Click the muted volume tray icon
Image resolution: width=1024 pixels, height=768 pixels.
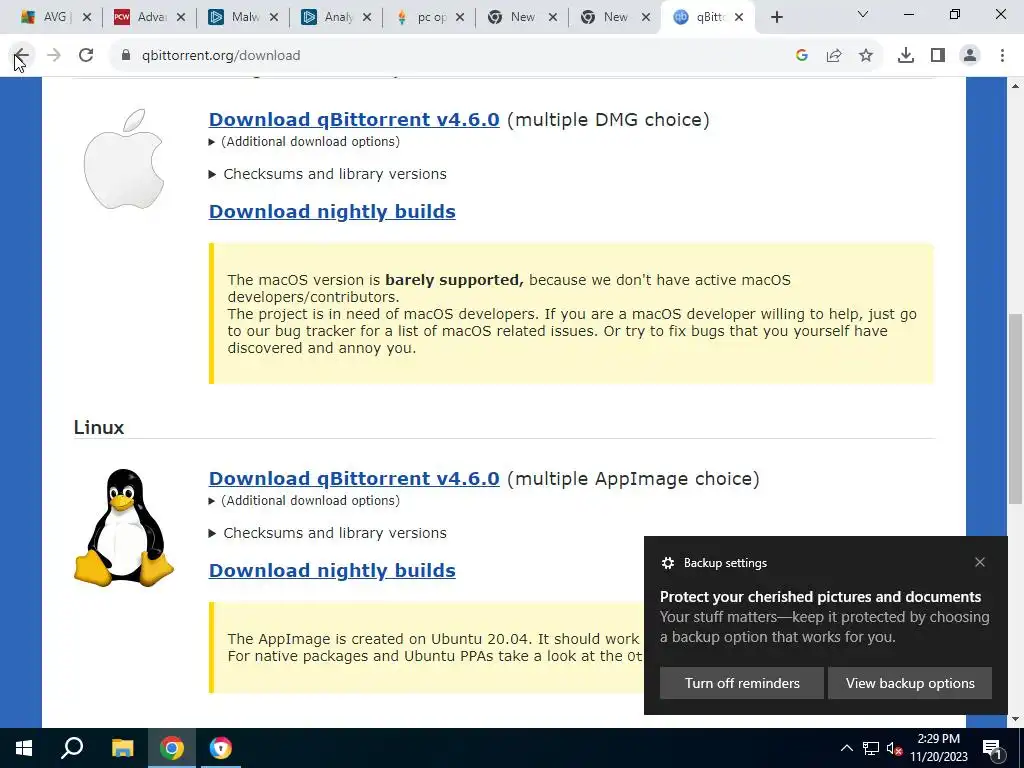894,748
